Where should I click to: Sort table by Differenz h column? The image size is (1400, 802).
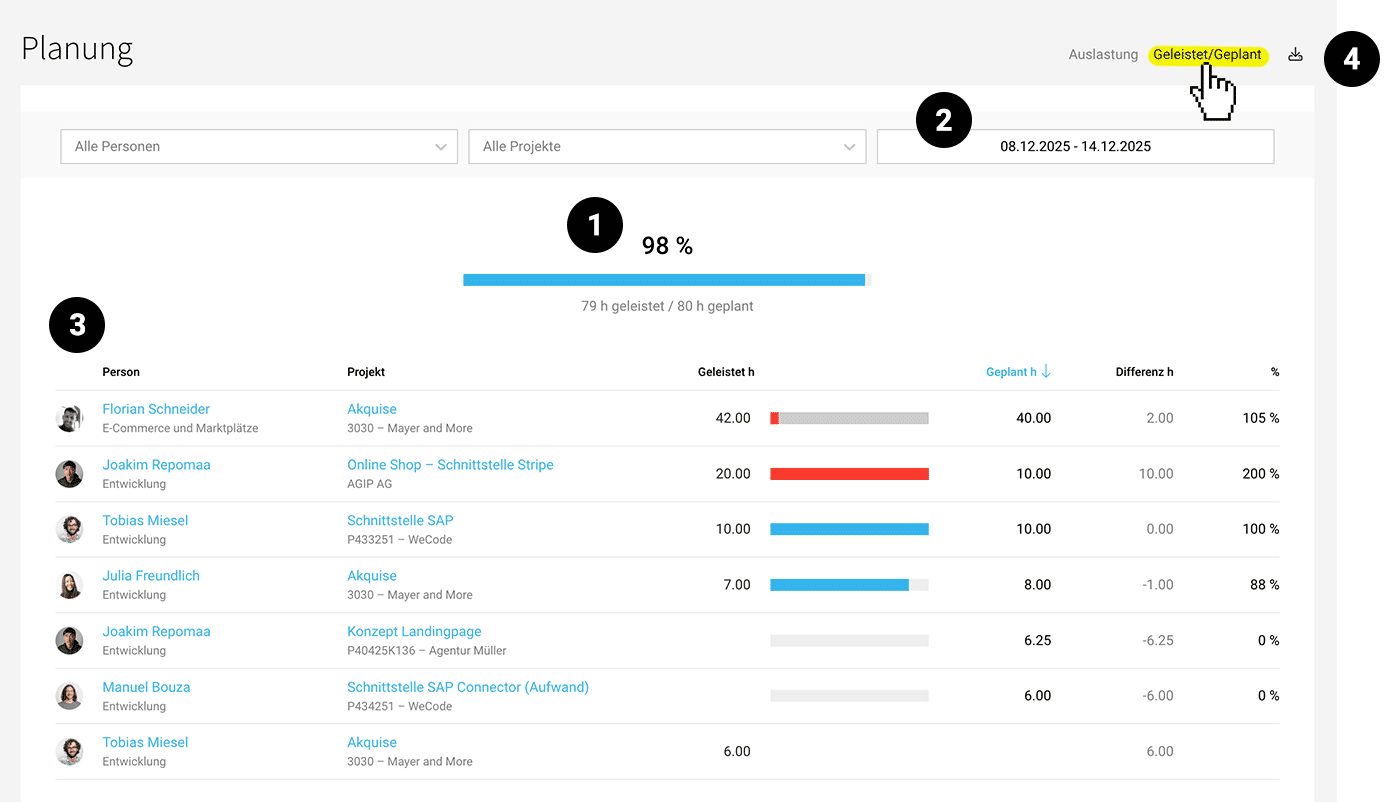pos(1144,372)
